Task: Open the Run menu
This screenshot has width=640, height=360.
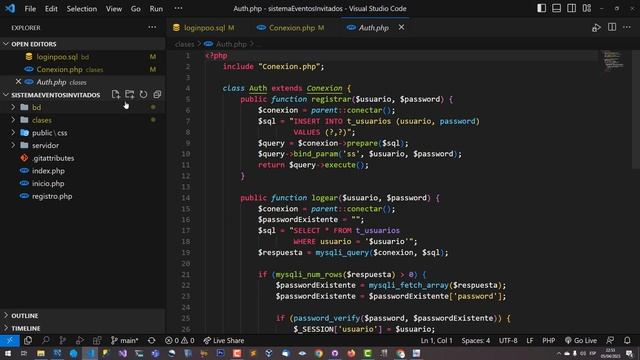Action: click(x=156, y=9)
